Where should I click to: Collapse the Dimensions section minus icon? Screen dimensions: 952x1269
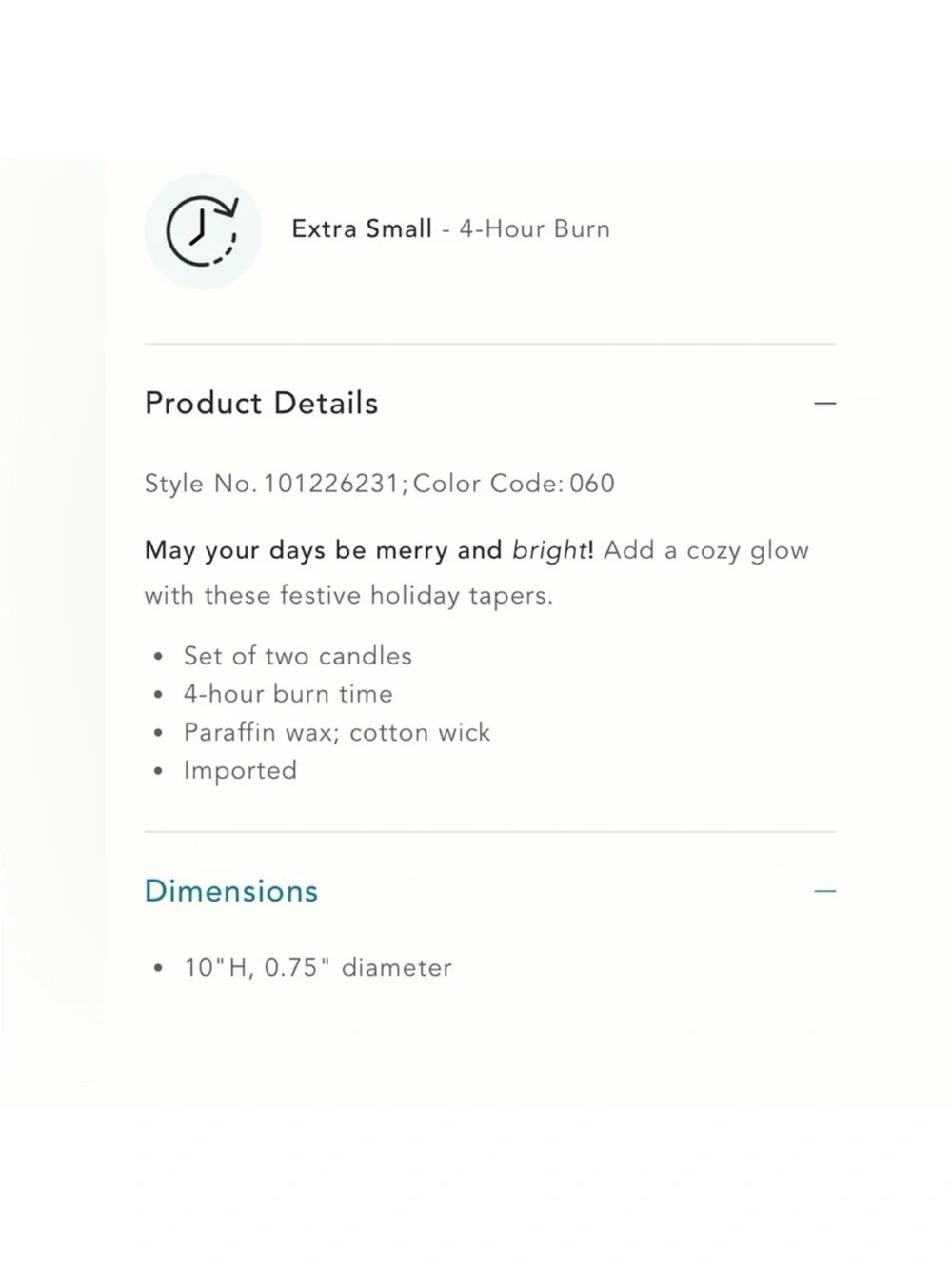pos(824,891)
